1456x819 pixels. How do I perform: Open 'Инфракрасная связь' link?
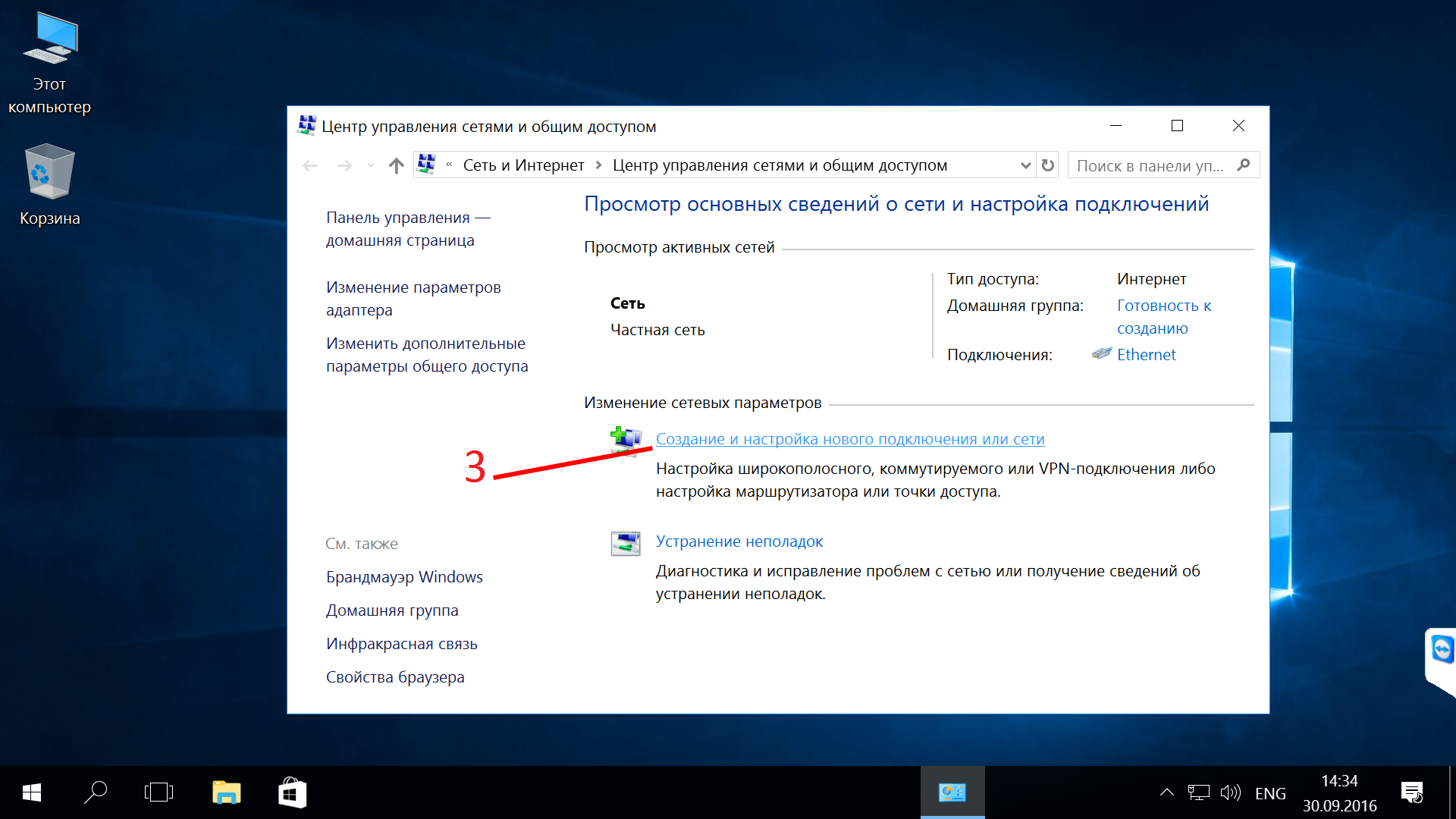click(402, 644)
